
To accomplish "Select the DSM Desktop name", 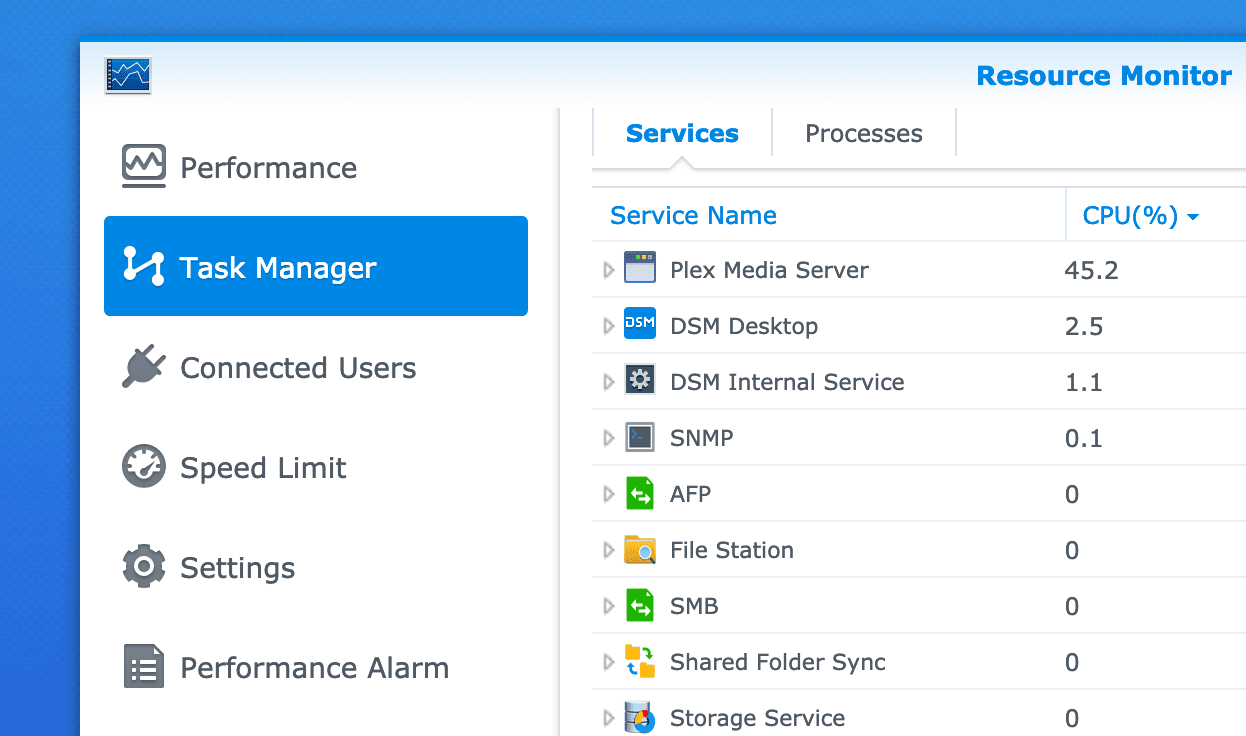I will point(744,326).
